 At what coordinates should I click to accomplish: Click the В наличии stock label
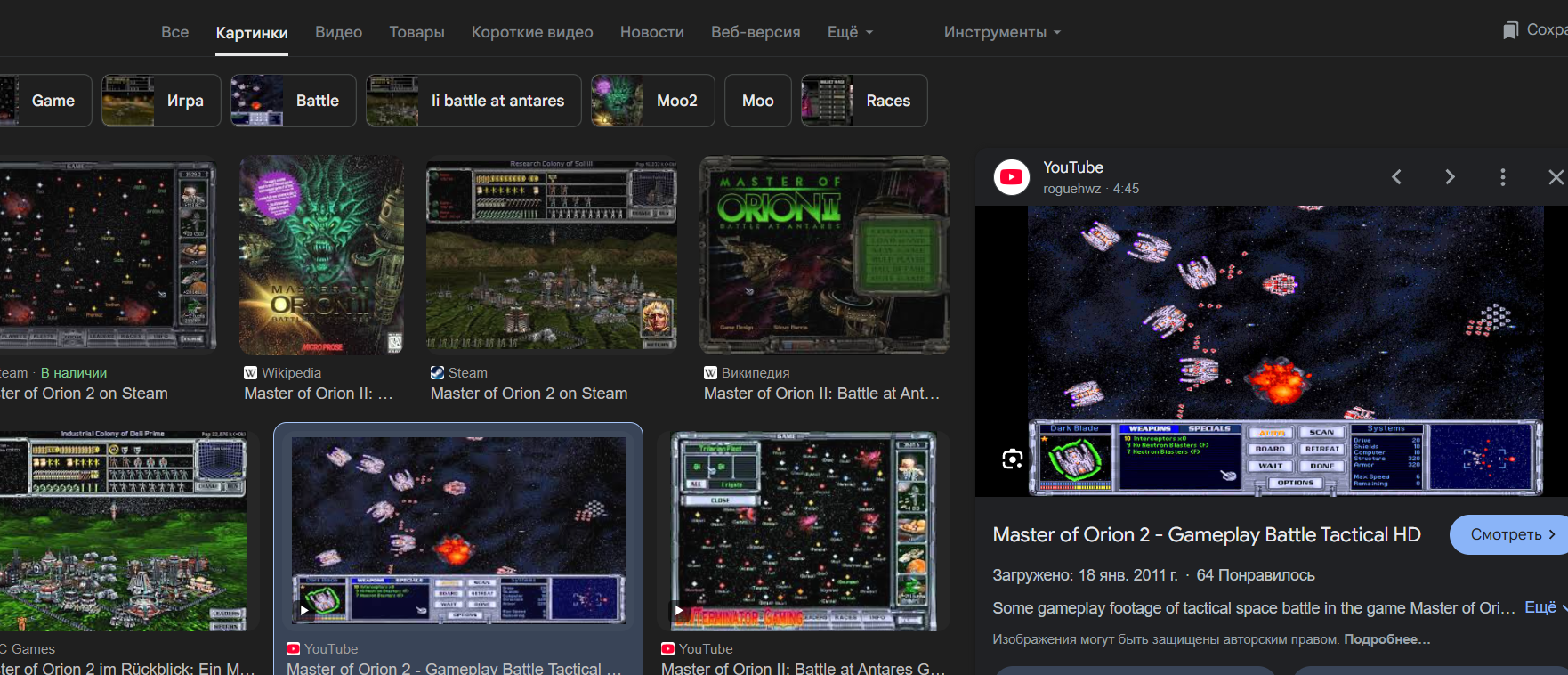(74, 373)
